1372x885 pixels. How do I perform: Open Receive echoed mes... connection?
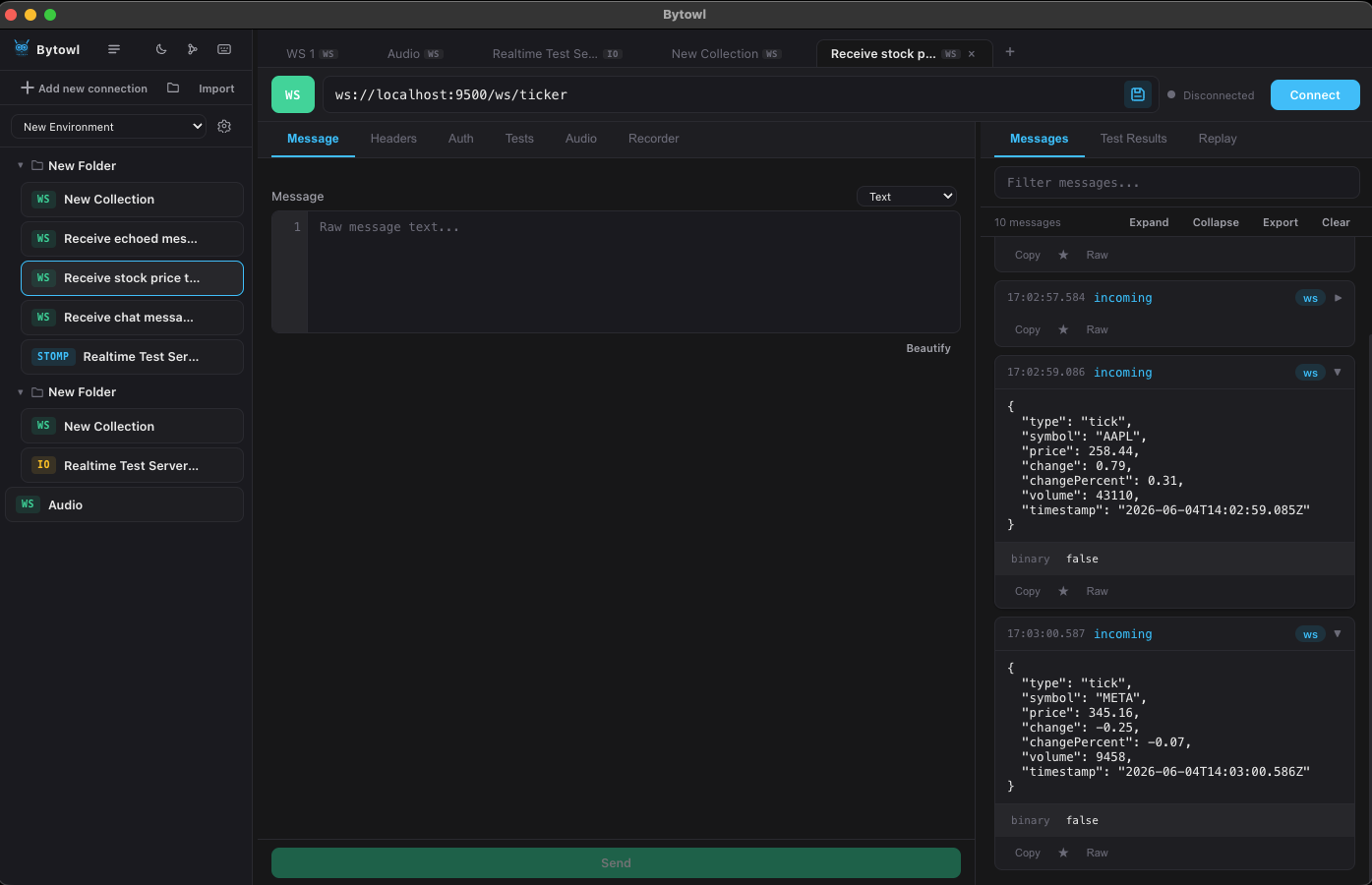coord(132,239)
